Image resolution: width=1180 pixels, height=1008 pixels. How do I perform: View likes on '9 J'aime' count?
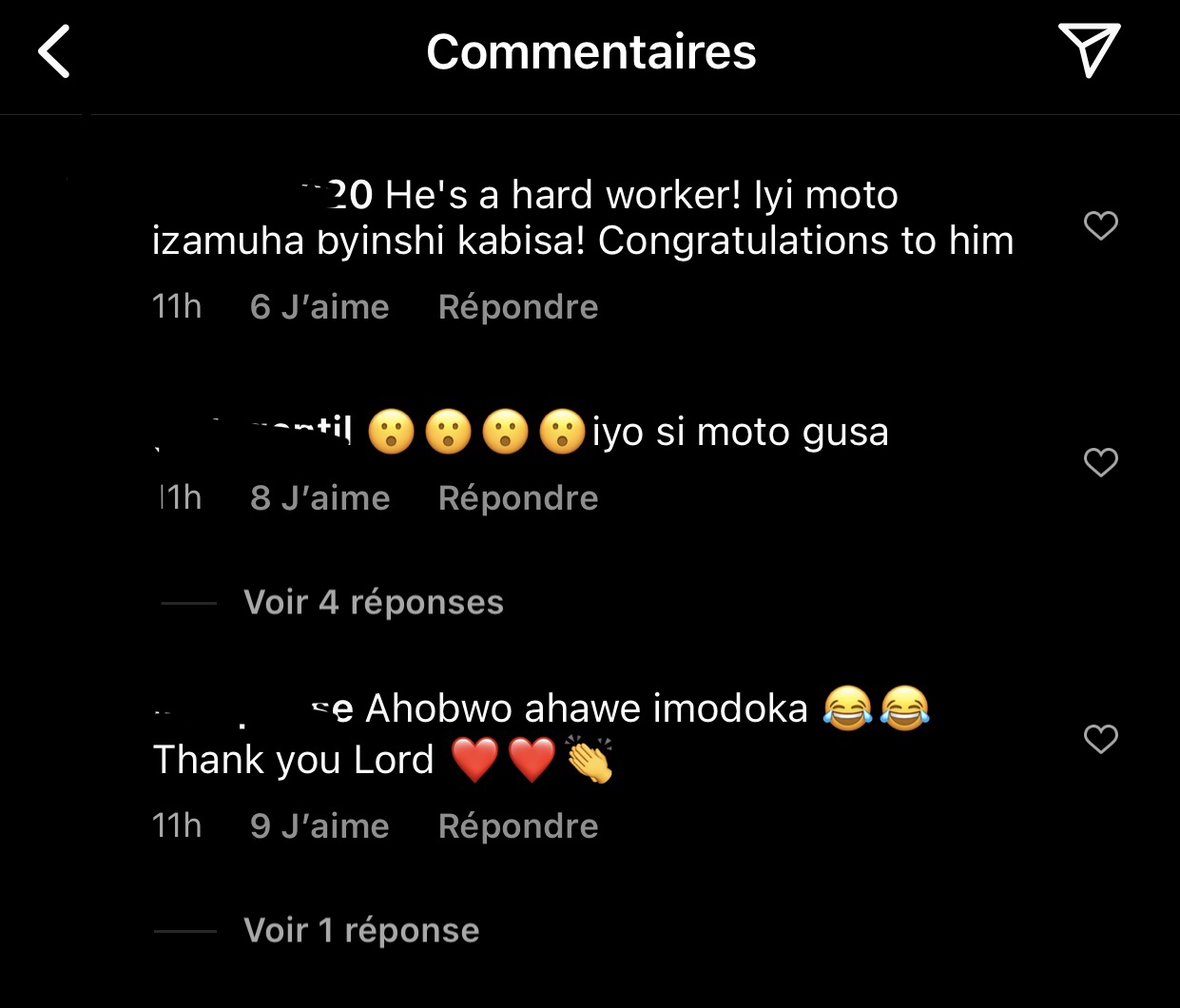coord(319,826)
